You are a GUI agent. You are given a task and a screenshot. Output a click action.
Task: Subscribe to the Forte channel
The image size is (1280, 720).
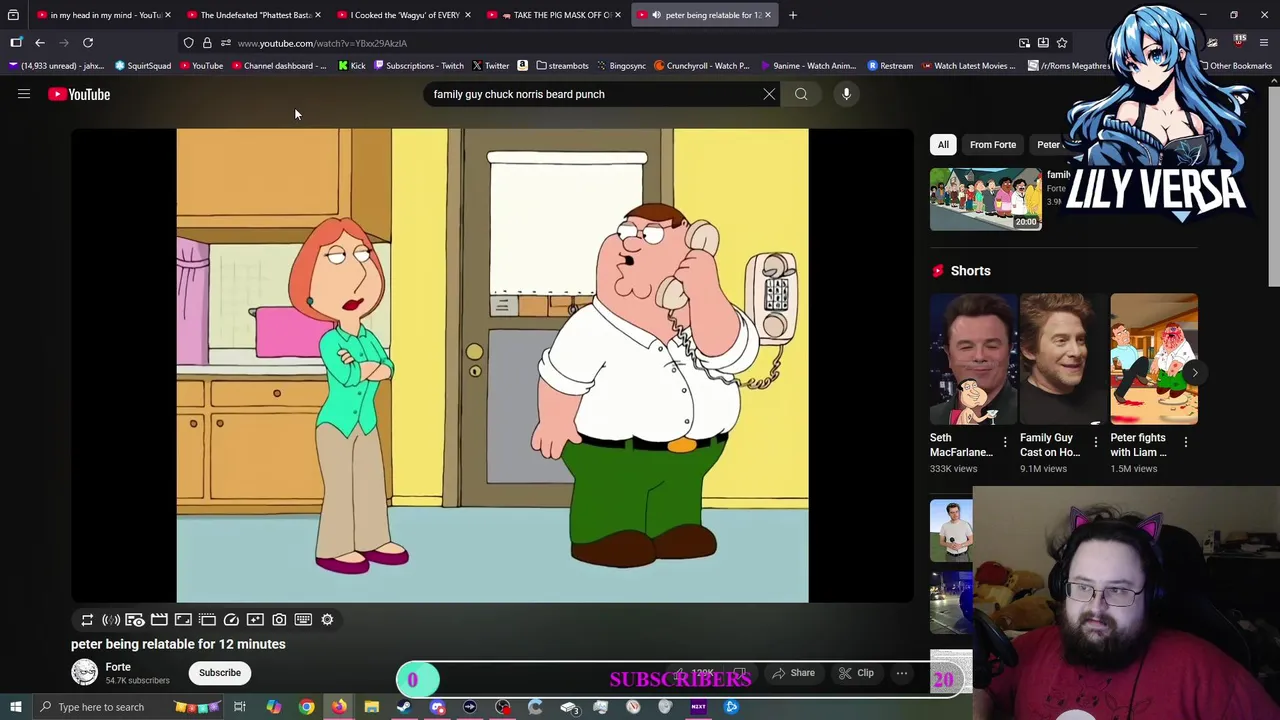pos(220,673)
